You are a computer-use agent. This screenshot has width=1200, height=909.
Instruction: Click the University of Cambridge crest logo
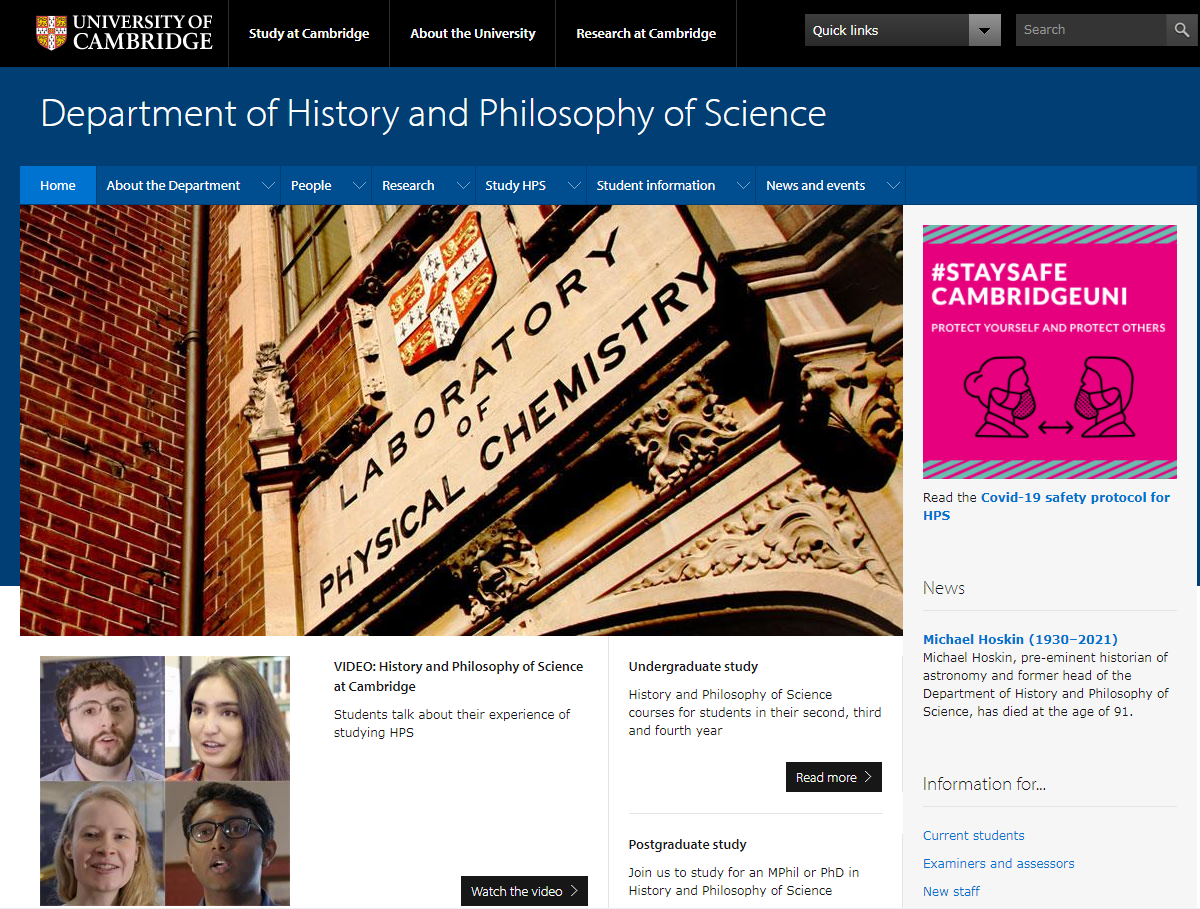pos(51,33)
